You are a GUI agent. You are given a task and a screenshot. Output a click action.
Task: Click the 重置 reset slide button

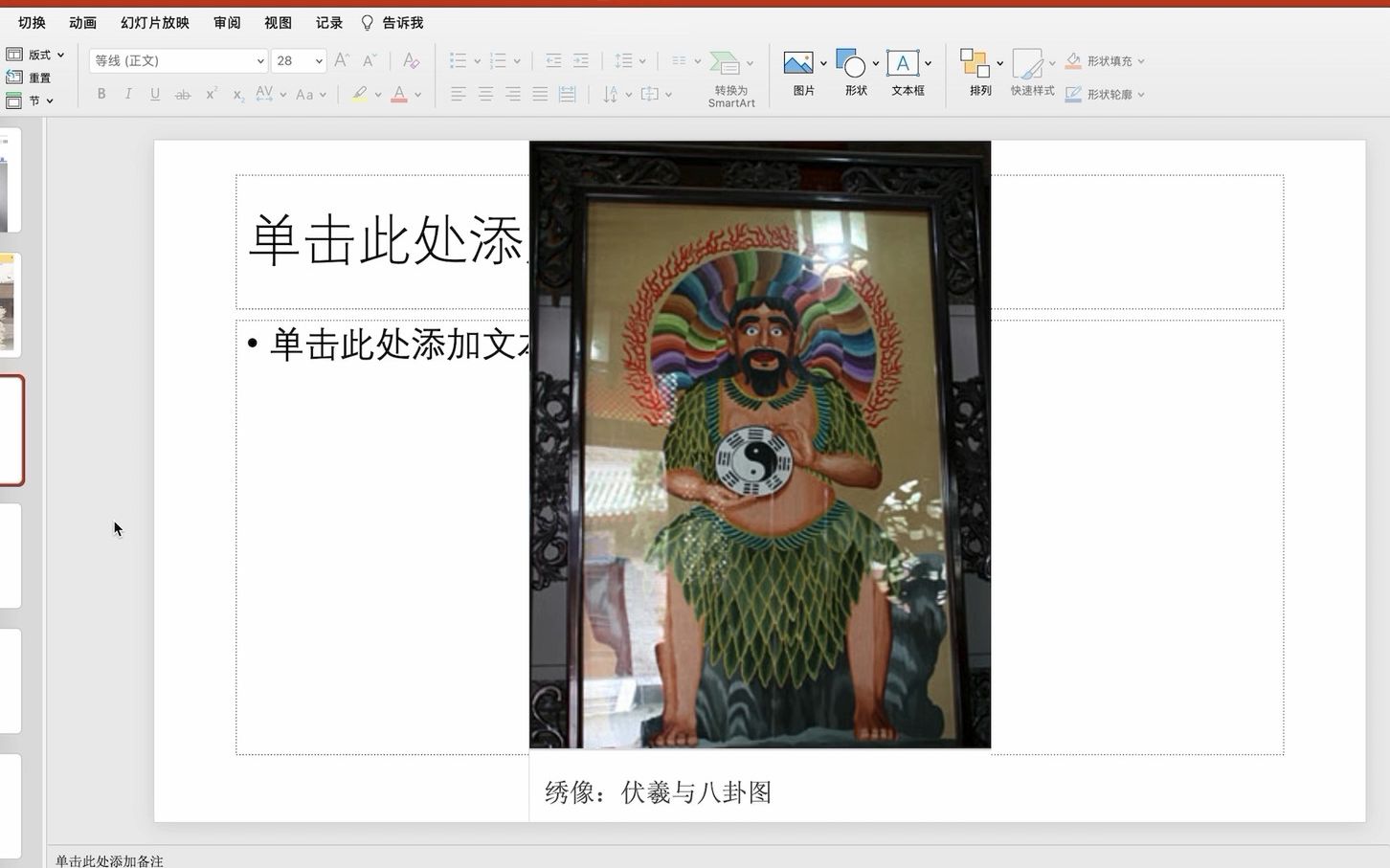29,78
